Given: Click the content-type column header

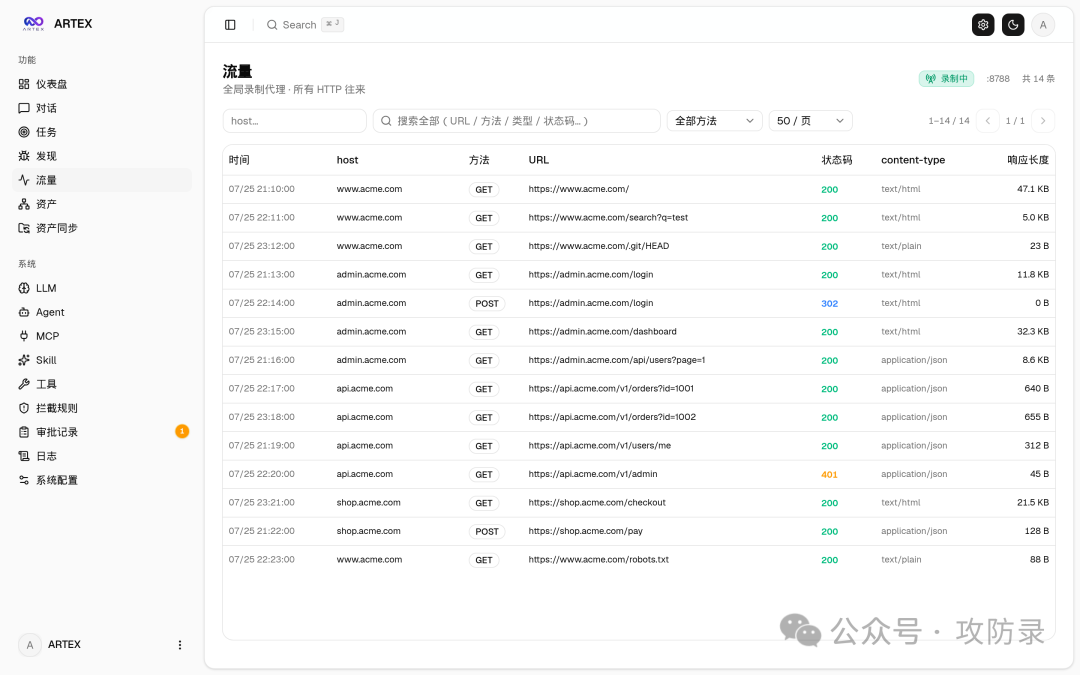Looking at the screenshot, I should (913, 160).
